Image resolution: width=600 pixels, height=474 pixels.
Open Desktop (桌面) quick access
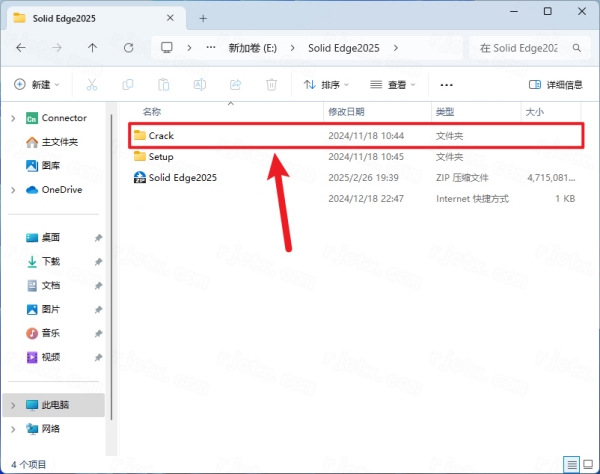43,238
